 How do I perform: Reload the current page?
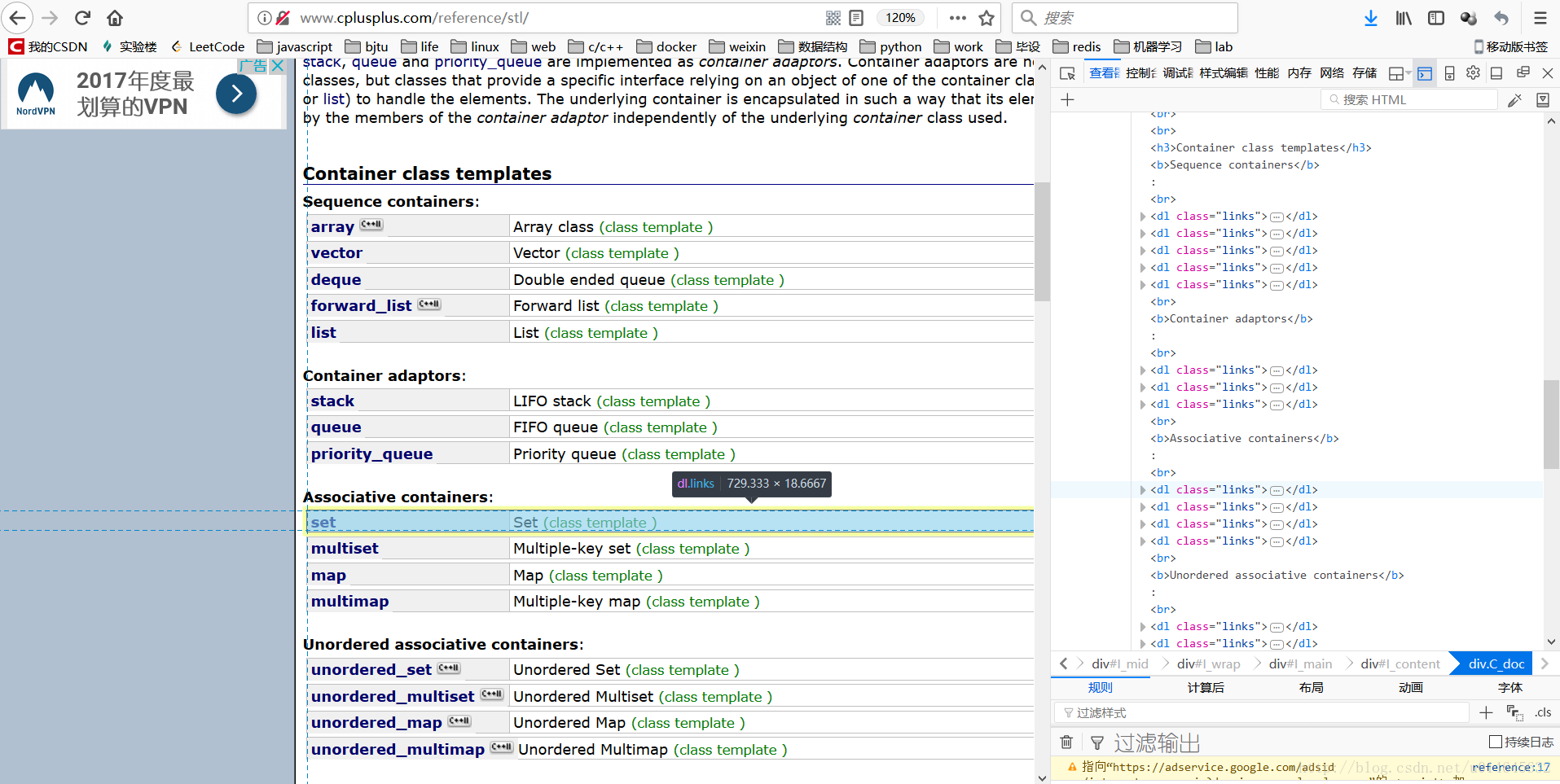[82, 18]
